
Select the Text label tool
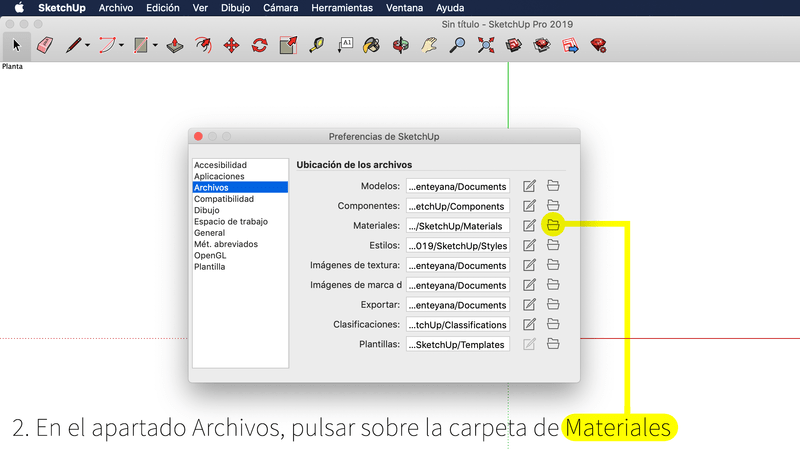(x=345, y=45)
